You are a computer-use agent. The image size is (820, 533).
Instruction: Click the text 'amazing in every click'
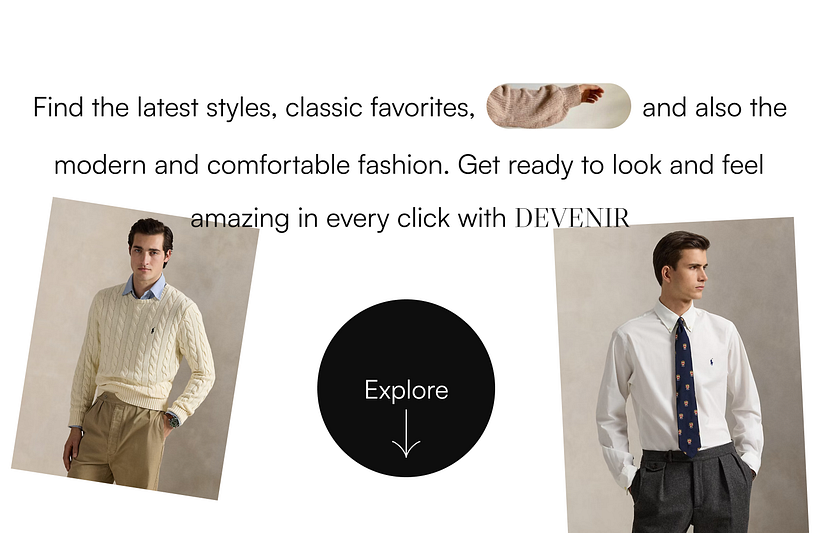(320, 219)
